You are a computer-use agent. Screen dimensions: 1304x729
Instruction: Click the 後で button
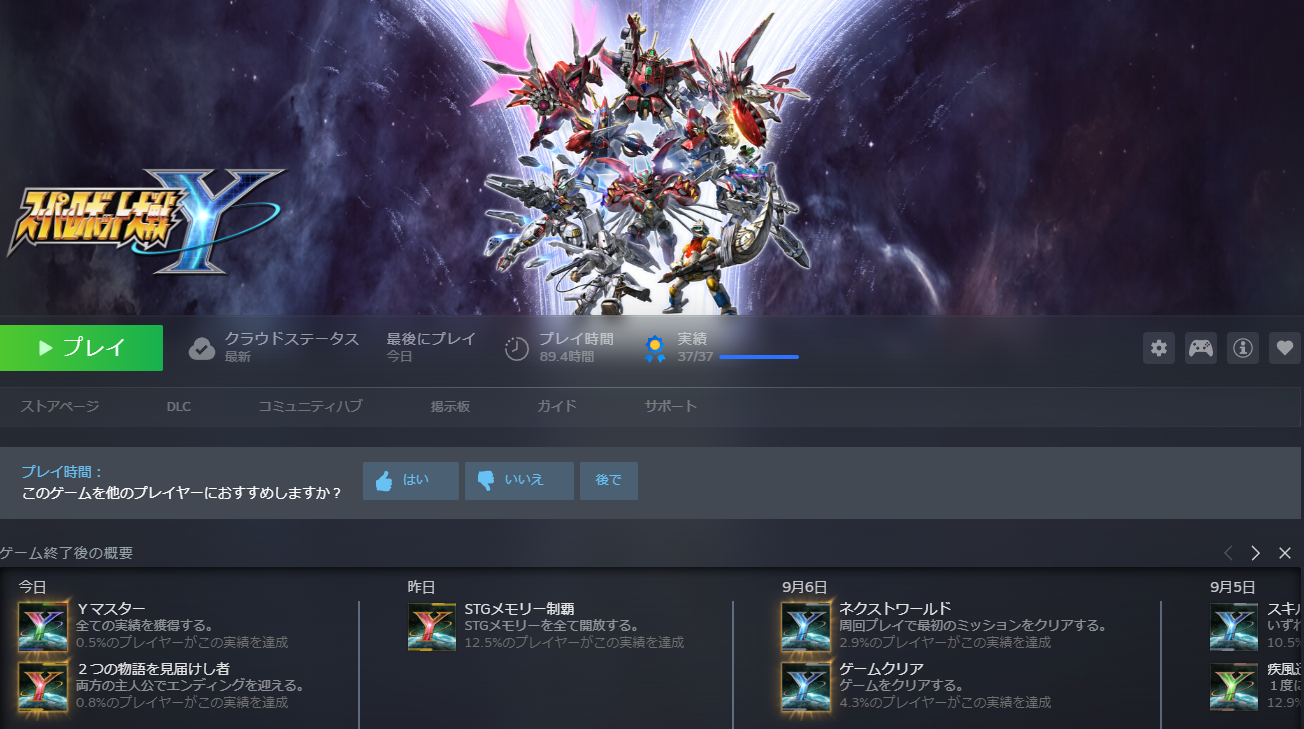coord(609,481)
